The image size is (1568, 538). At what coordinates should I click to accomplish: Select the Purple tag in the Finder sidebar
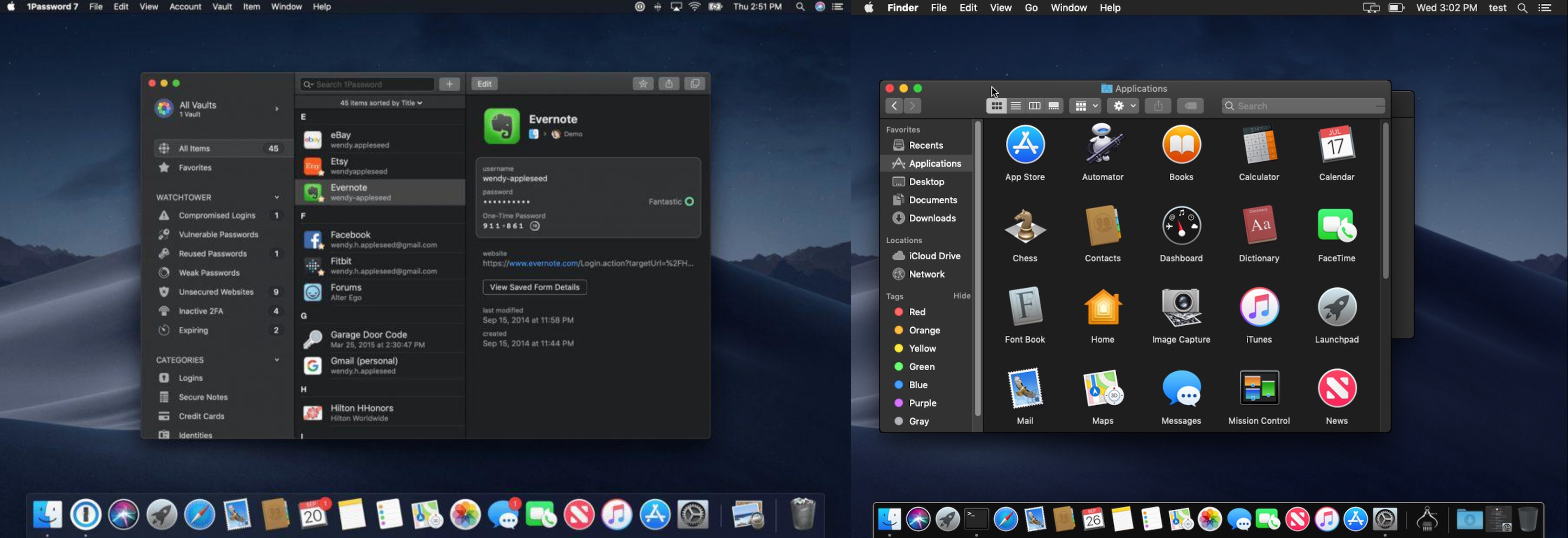tap(922, 403)
